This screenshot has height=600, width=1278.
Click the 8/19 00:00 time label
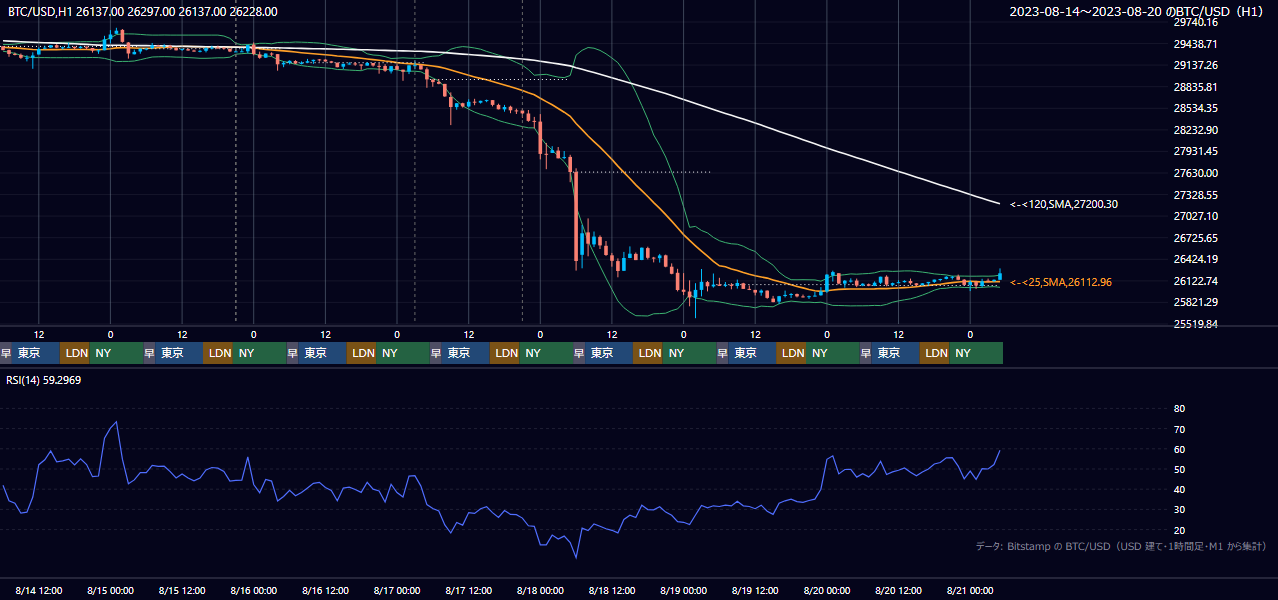(x=683, y=591)
